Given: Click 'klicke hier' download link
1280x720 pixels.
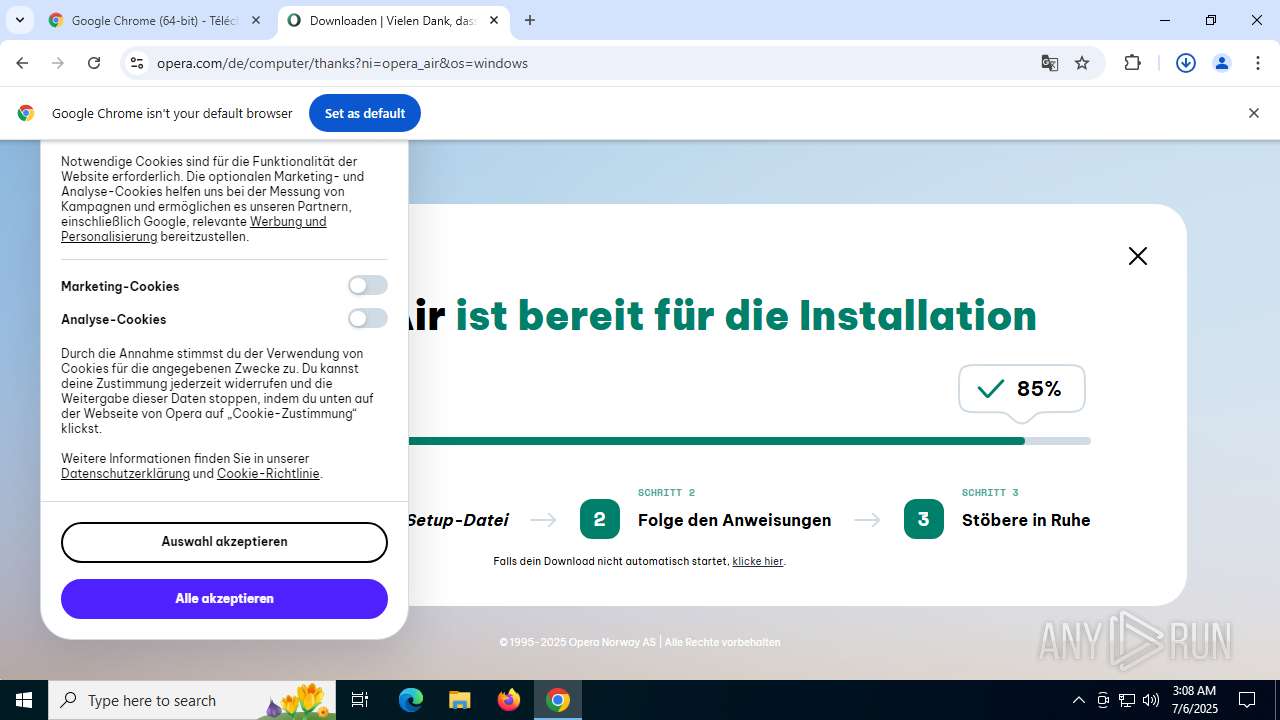Looking at the screenshot, I should pos(758,562).
